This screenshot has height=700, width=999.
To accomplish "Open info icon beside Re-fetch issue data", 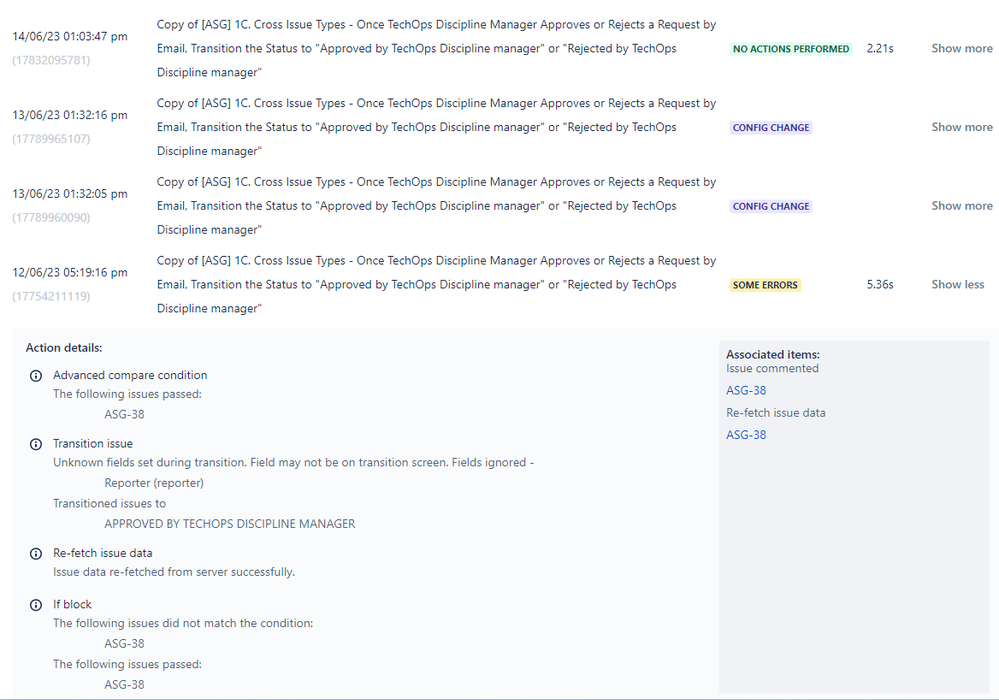I will pyautogui.click(x=36, y=553).
